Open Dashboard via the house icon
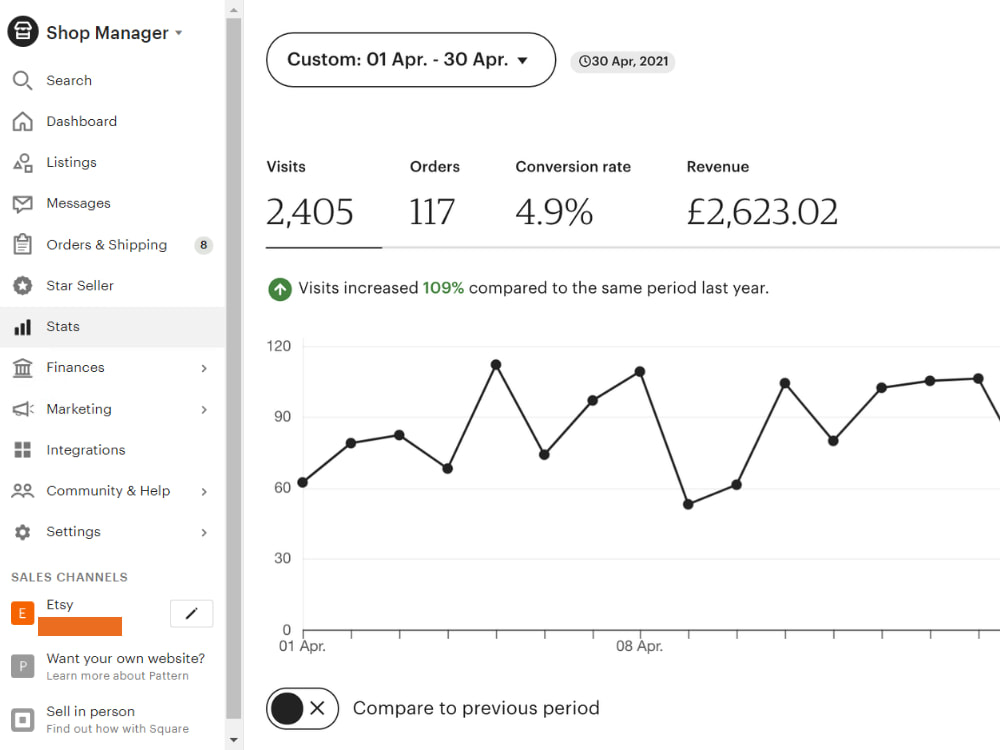The width and height of the screenshot is (1000, 750). point(22,121)
